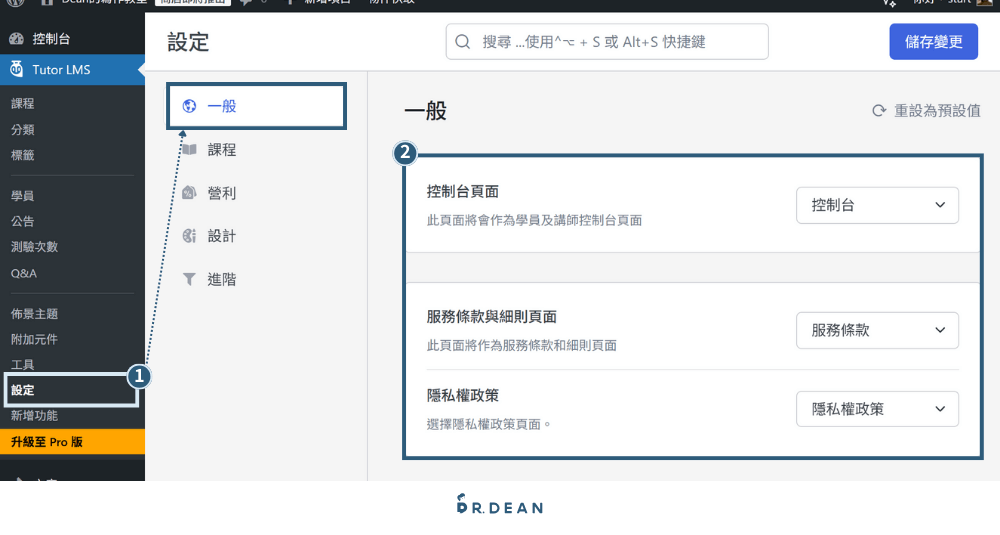
Task: Click description 選擇隱私權政策頁面
Action: 489,425
